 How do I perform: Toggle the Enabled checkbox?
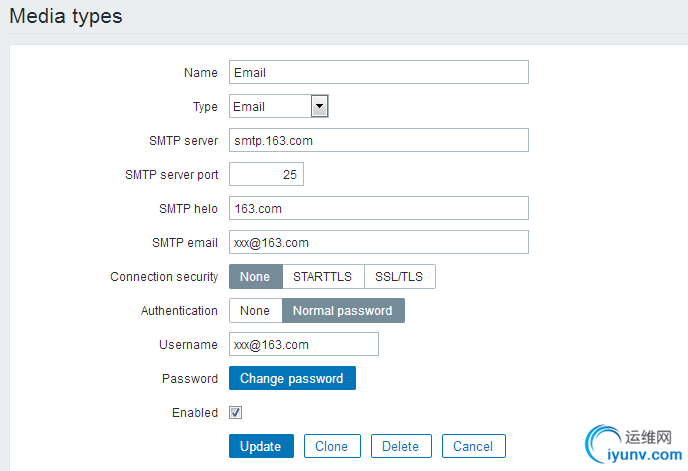tap(236, 412)
